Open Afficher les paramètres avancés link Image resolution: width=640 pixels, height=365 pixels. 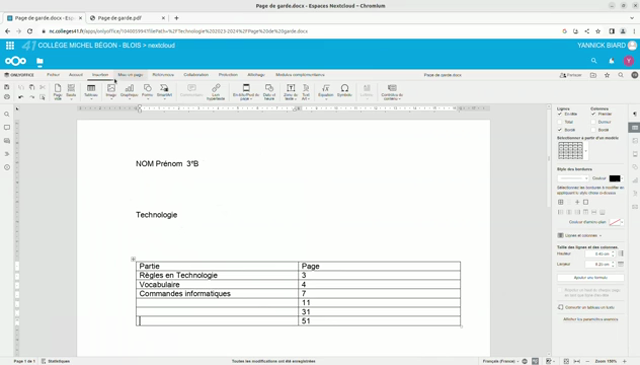click(591, 319)
